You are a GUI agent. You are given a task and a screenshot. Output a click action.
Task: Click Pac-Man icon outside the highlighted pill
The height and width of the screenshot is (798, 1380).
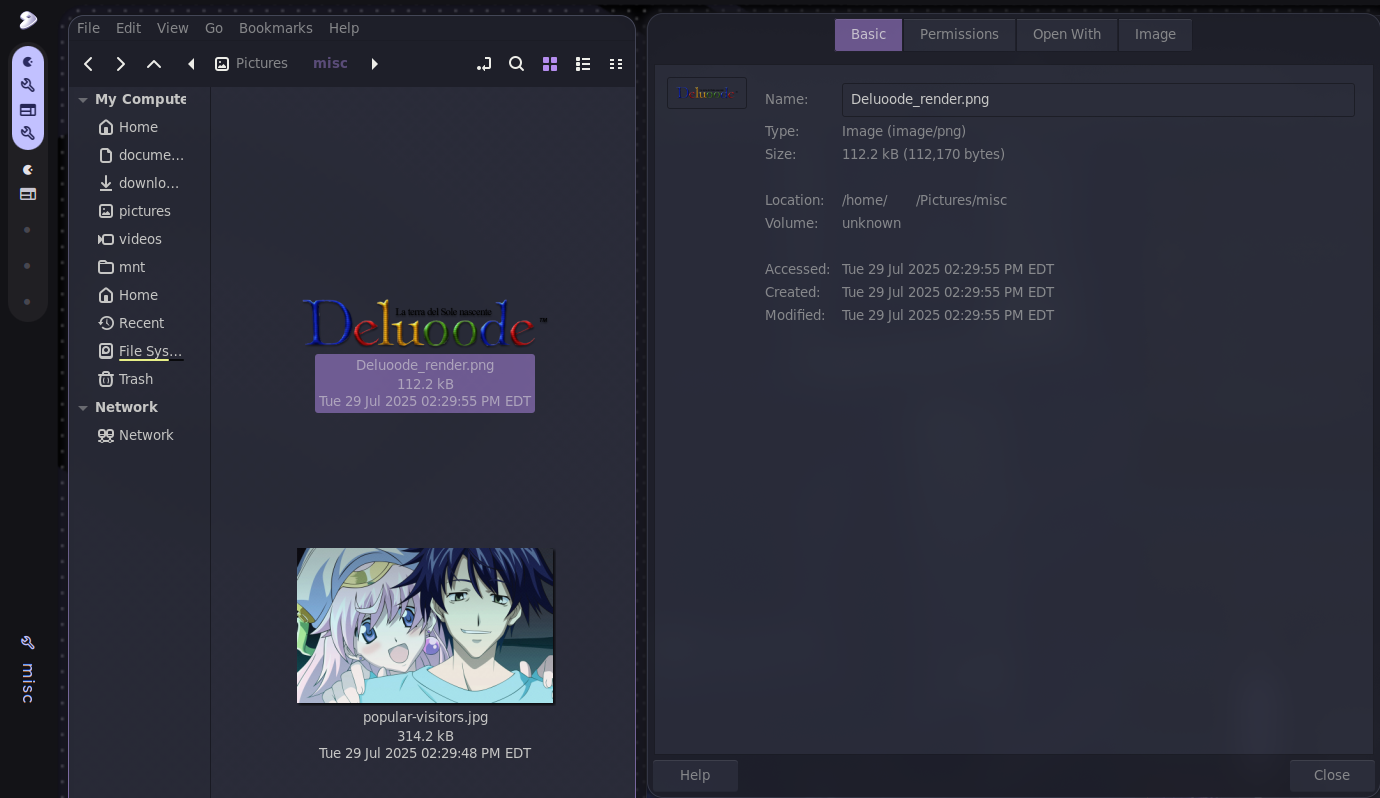tap(28, 170)
